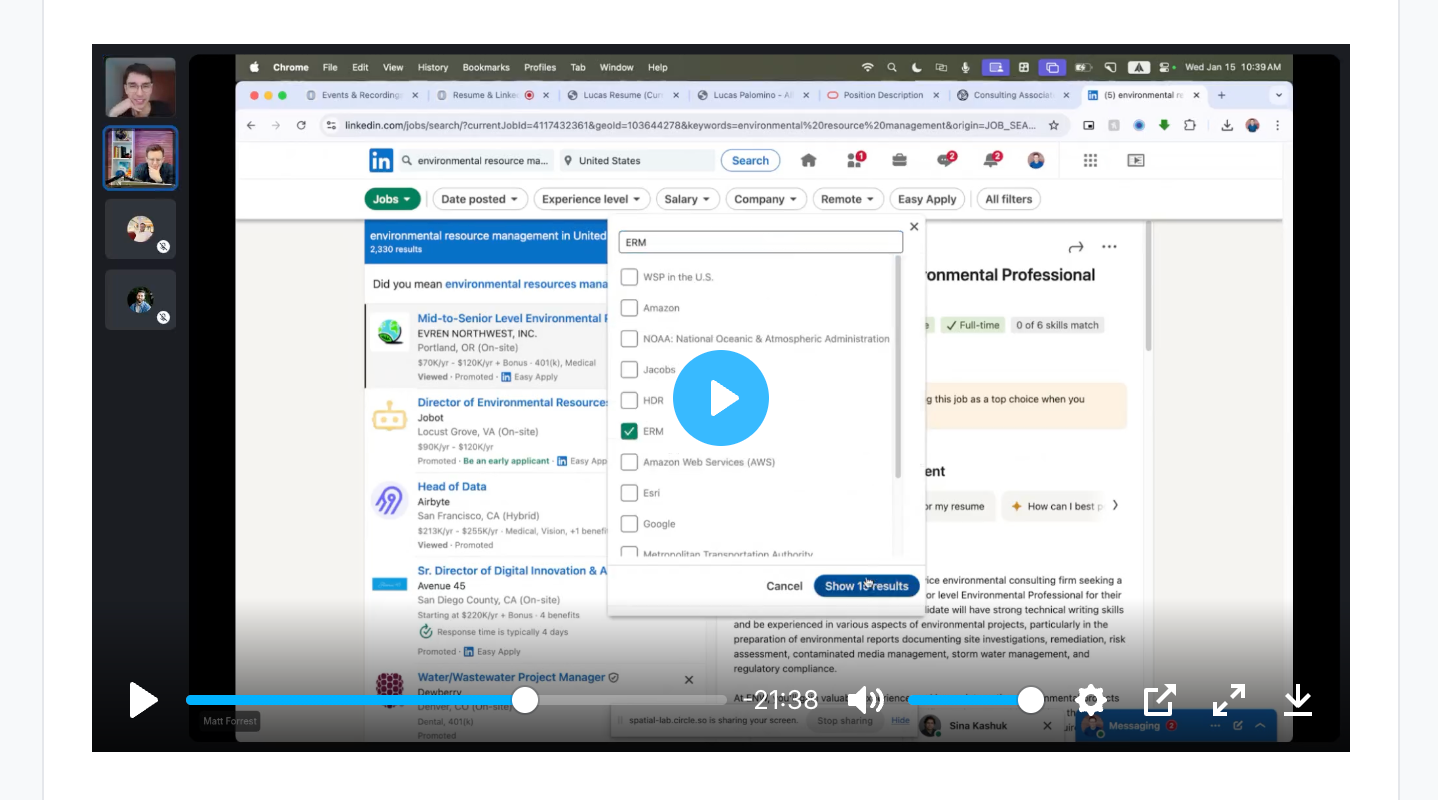Click Cancel in the company filter popup
1438x800 pixels.
click(784, 586)
